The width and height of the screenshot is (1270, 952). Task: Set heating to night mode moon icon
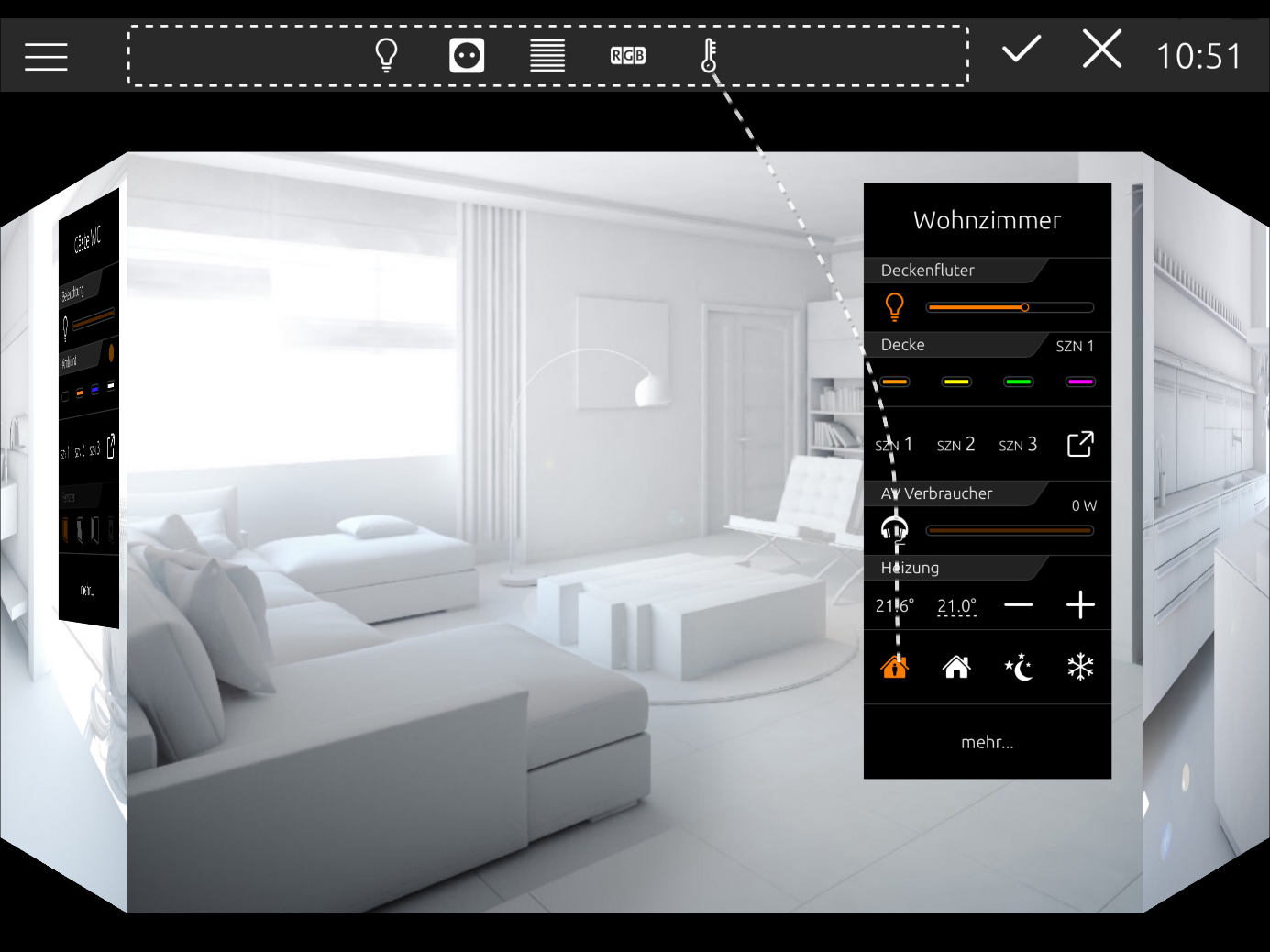(1019, 667)
